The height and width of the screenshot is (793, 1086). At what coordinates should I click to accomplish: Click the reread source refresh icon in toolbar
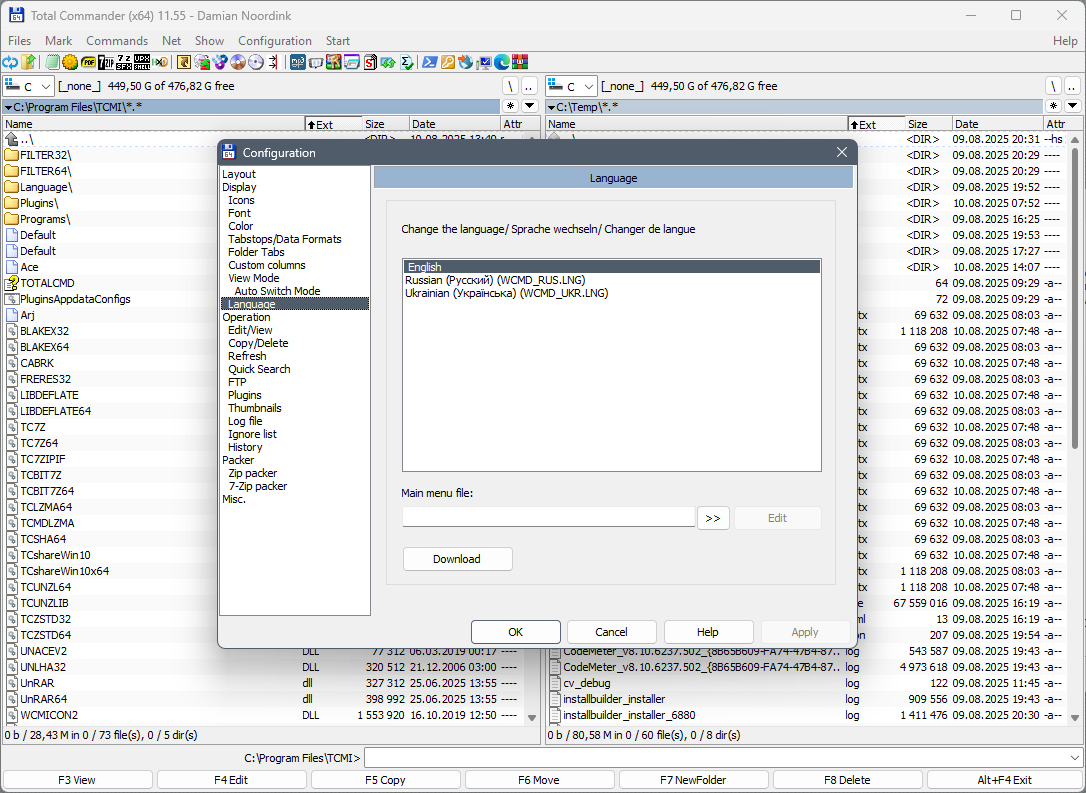(x=10, y=62)
